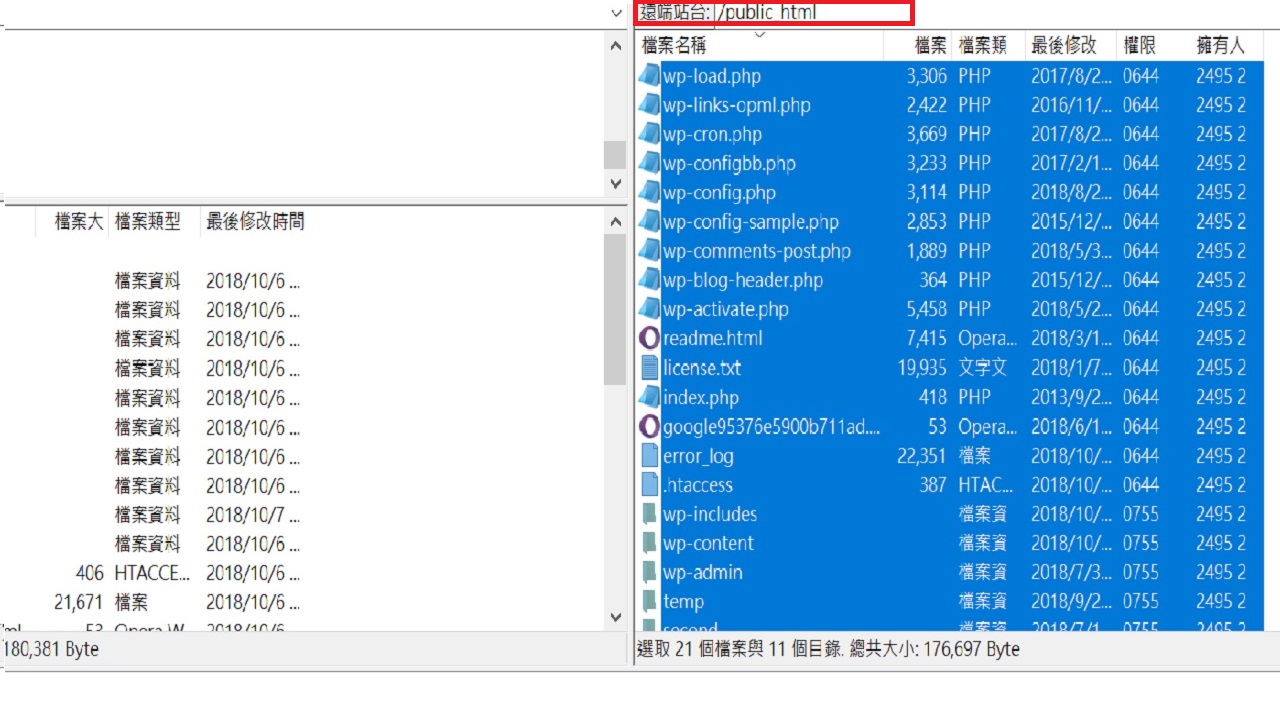Image resolution: width=1280 pixels, height=720 pixels.
Task: Click the readme.html Opera icon
Action: pos(649,338)
